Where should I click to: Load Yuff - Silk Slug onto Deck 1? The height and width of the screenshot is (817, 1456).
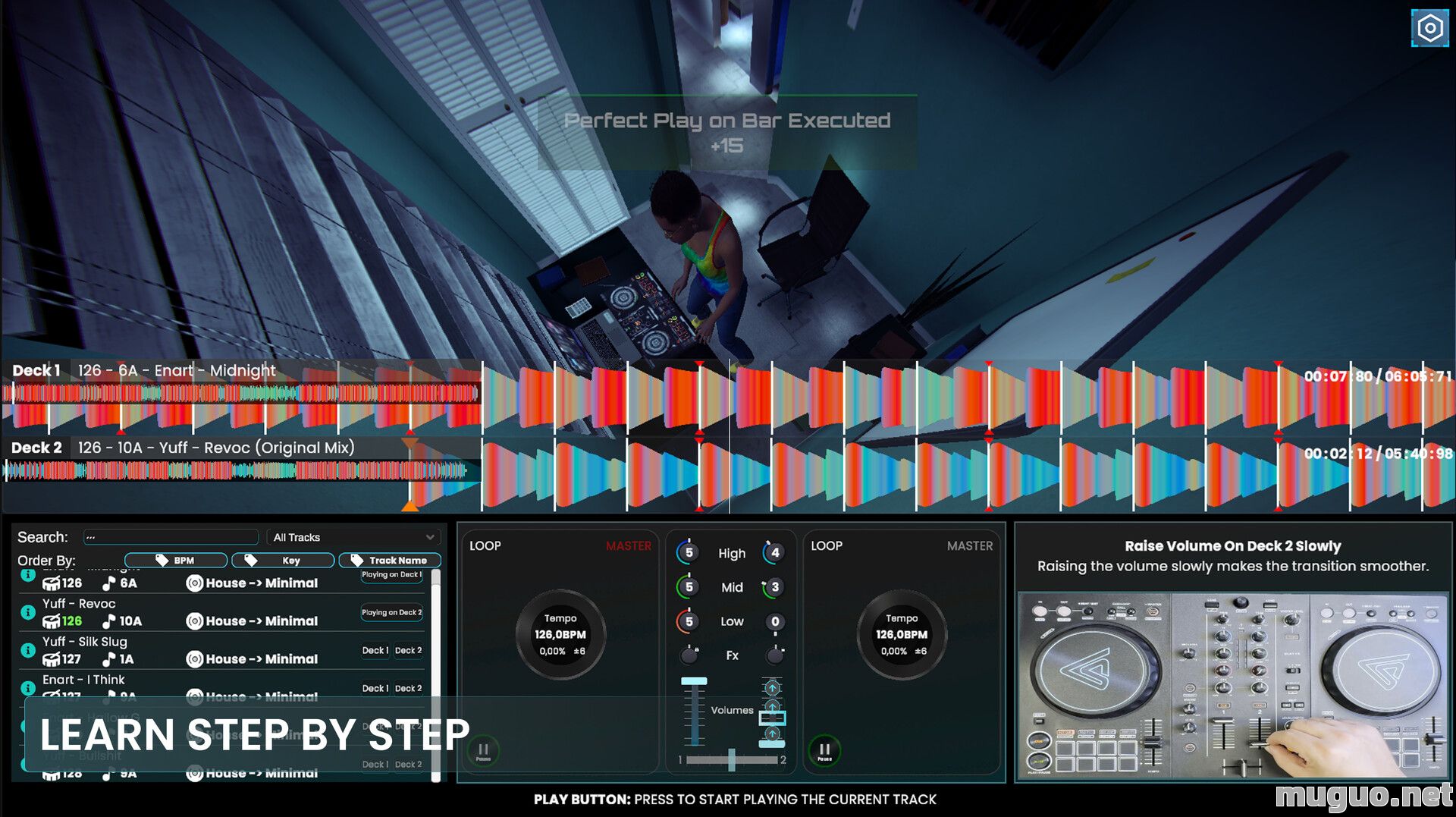click(x=375, y=650)
